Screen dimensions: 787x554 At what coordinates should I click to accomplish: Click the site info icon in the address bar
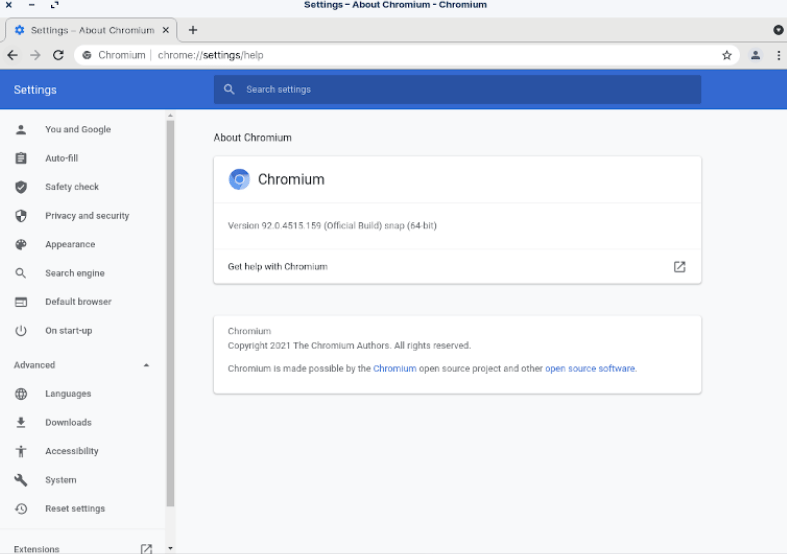(87, 55)
